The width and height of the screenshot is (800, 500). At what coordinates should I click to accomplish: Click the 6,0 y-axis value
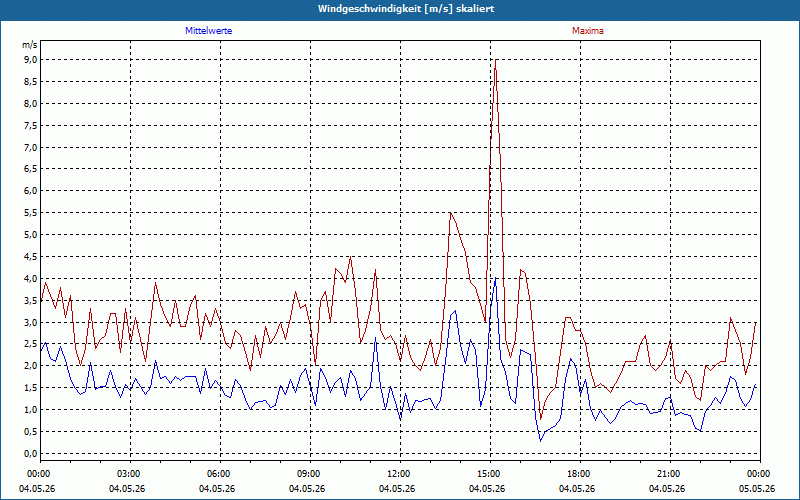tap(31, 191)
